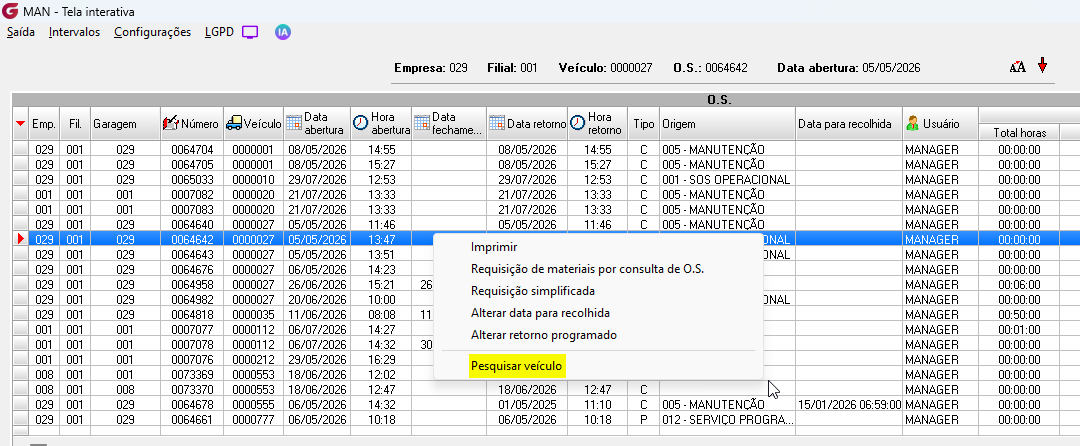Open the red triangle grid selector dropdown

21,123
